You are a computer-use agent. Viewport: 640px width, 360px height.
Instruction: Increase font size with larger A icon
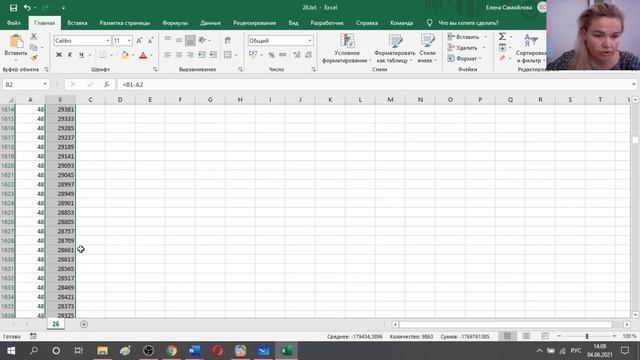(139, 40)
